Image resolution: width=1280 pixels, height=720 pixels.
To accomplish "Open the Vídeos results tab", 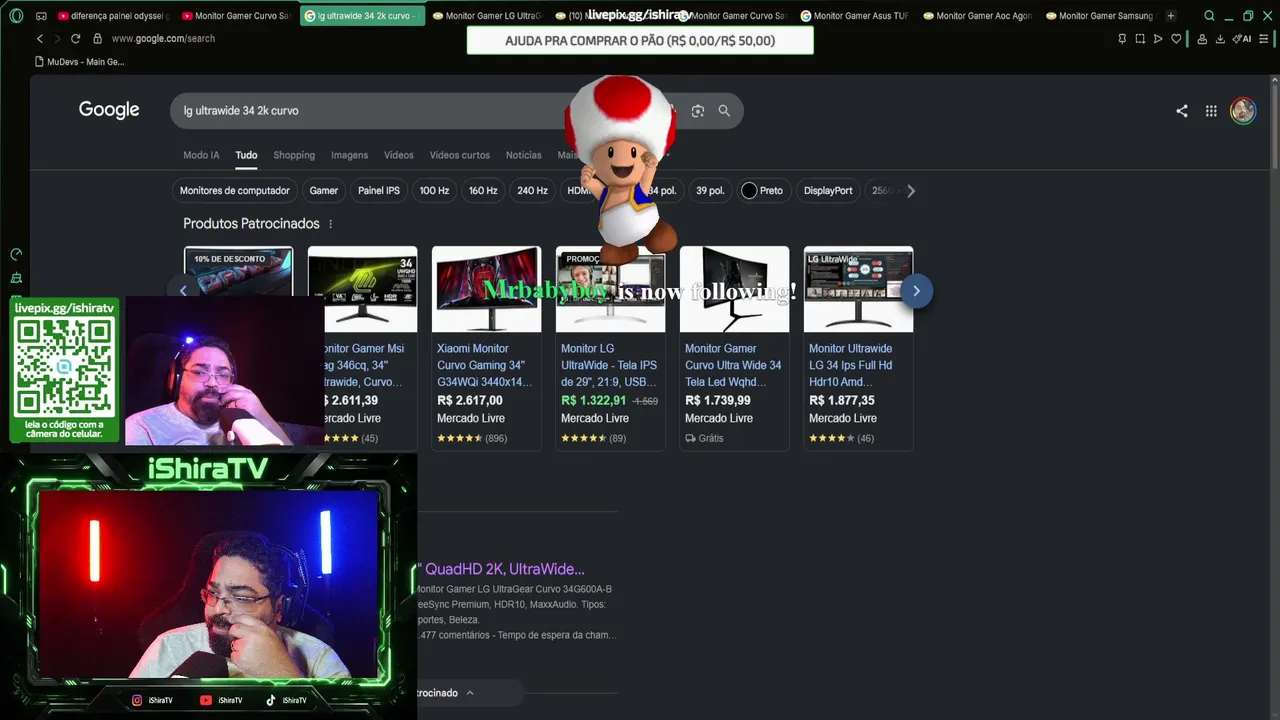I will tap(399, 155).
